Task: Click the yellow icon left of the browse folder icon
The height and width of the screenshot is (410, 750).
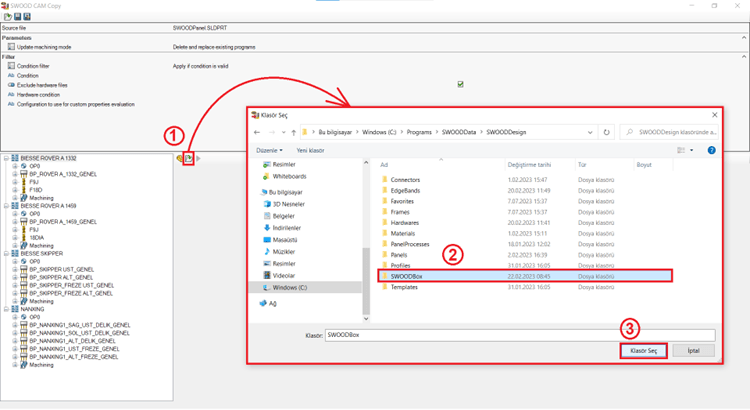Action: point(180,158)
